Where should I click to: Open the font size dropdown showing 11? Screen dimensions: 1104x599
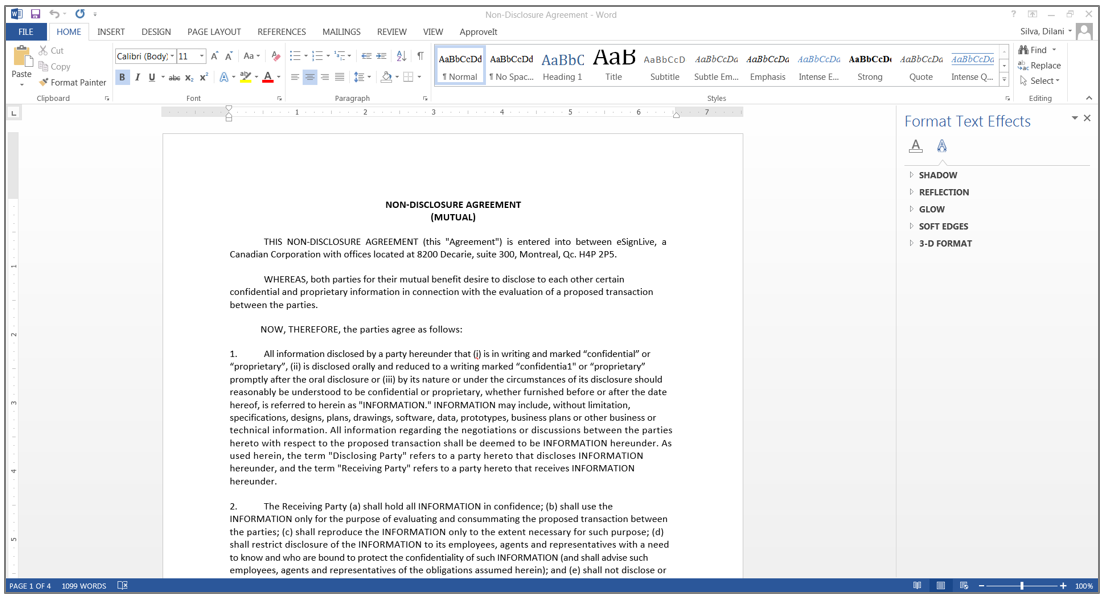(202, 56)
